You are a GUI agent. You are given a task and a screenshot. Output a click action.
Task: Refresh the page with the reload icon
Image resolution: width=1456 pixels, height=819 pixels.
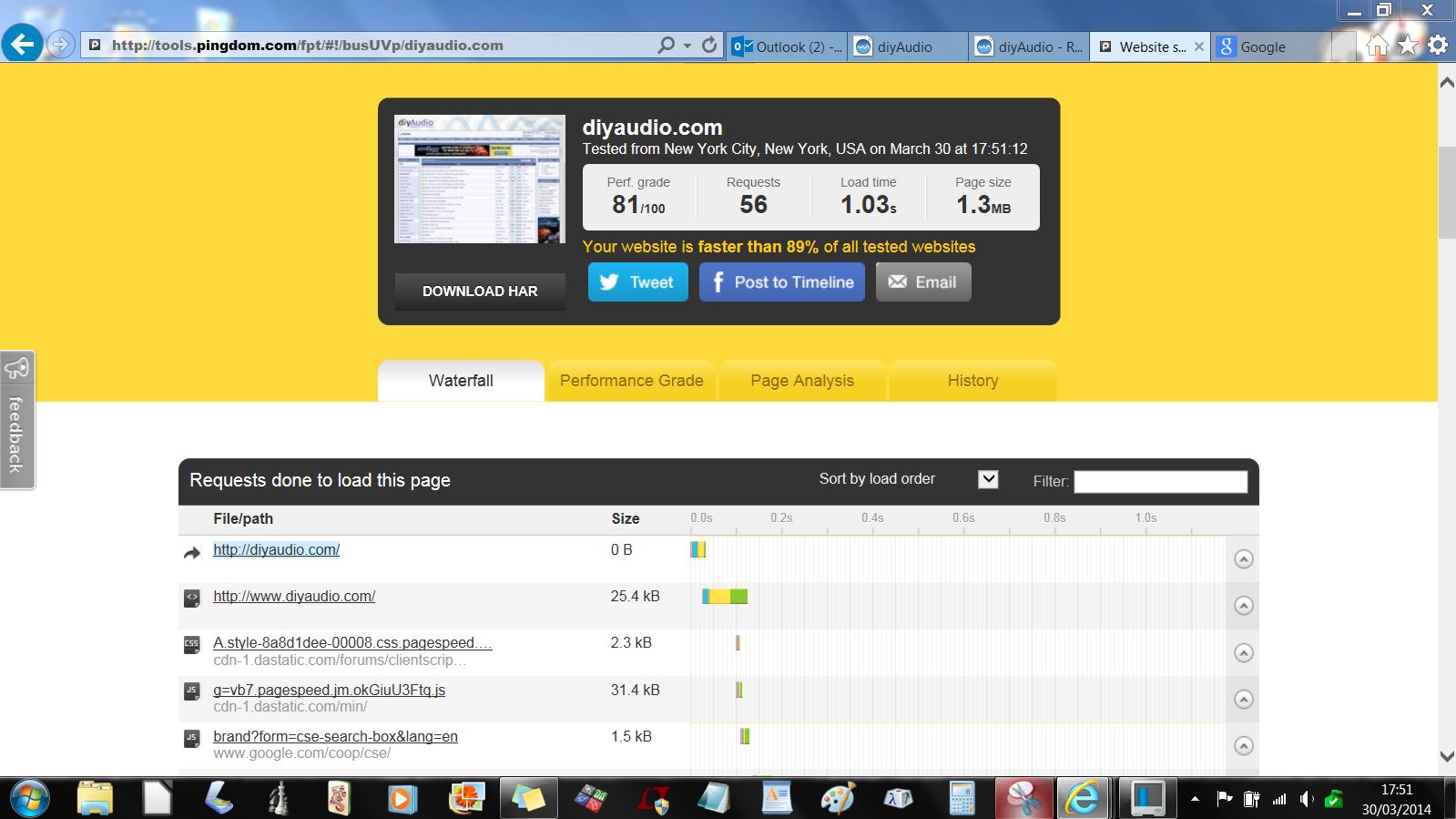click(709, 45)
